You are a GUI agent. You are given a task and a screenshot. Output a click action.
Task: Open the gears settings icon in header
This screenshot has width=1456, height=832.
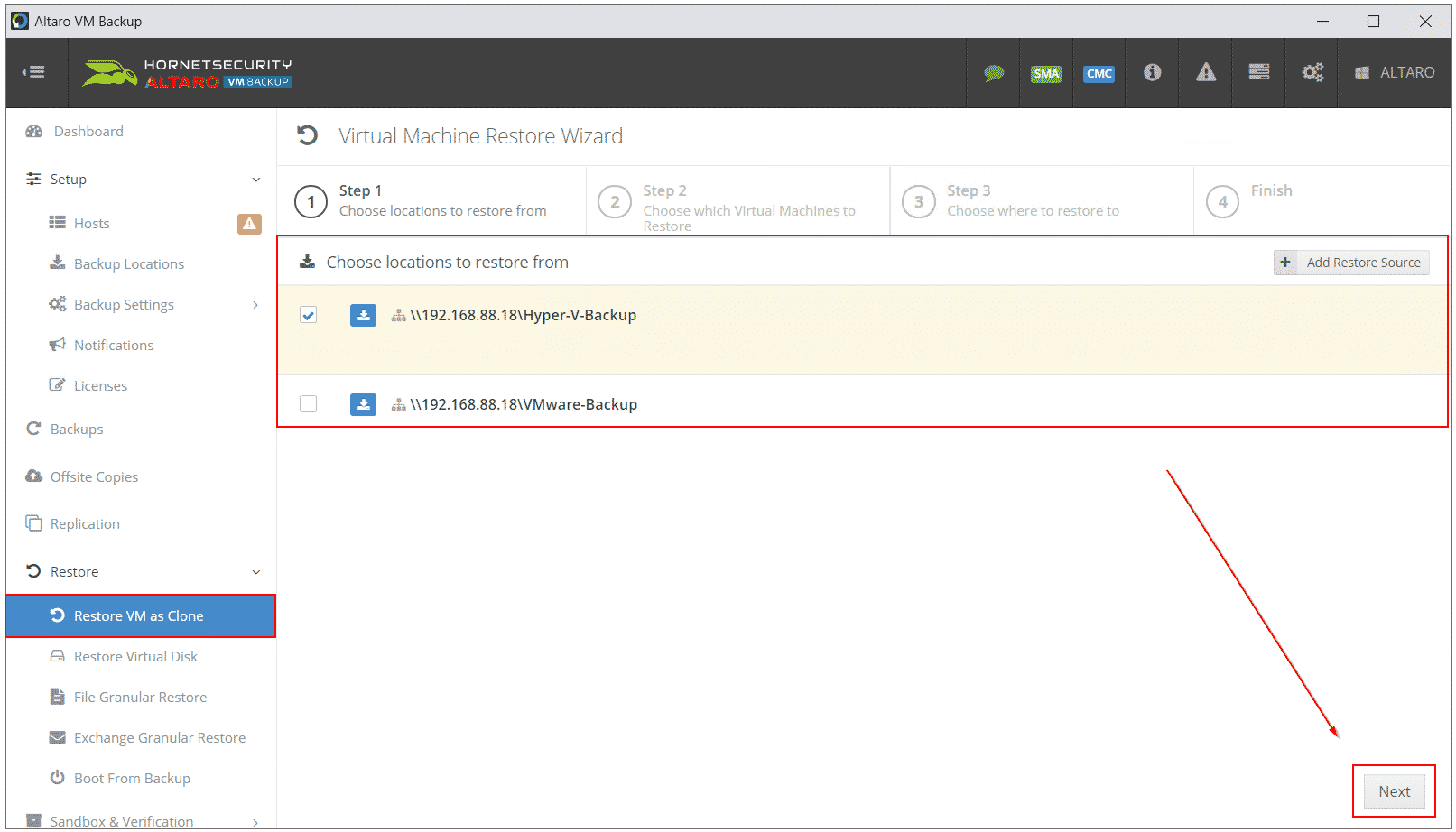coord(1312,72)
